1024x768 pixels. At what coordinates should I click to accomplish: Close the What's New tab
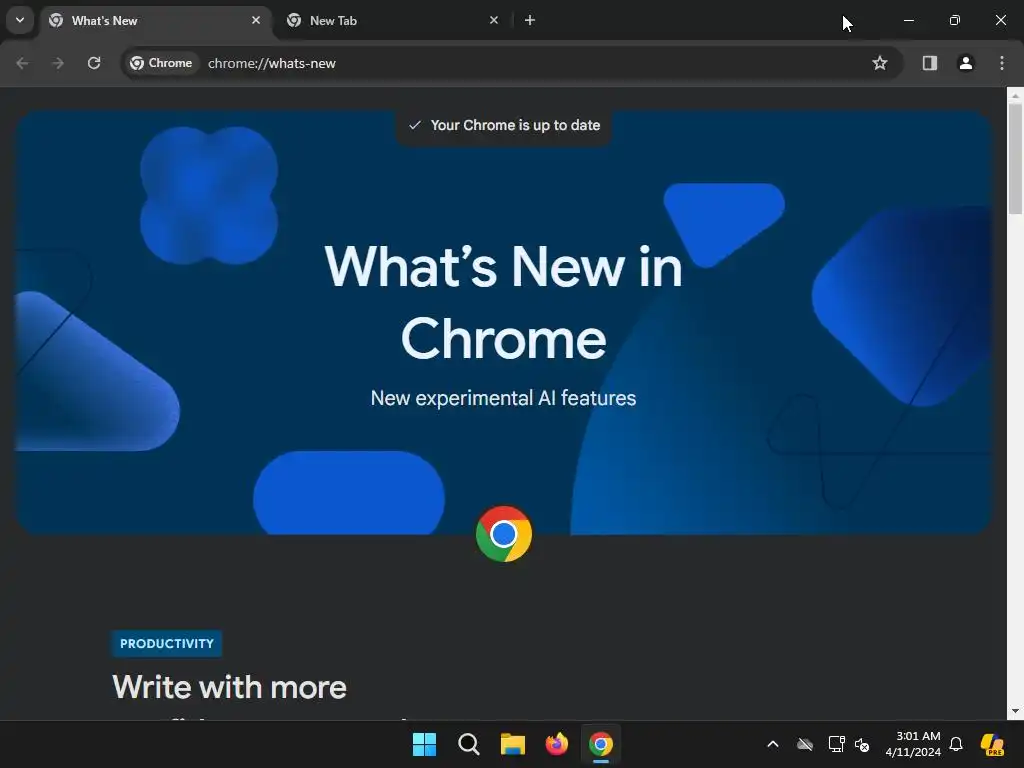pyautogui.click(x=256, y=20)
